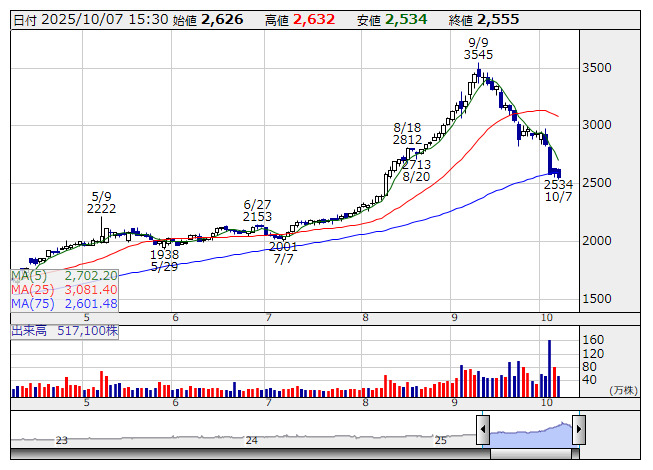Click the MA(5) 2,702.20 legend entry
The width and height of the screenshot is (653, 470).
click(x=64, y=276)
